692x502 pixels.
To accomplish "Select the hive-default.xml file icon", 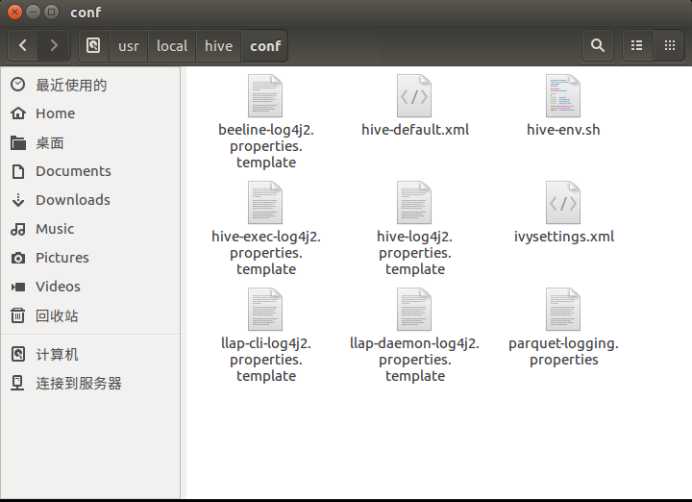I will pyautogui.click(x=414, y=96).
